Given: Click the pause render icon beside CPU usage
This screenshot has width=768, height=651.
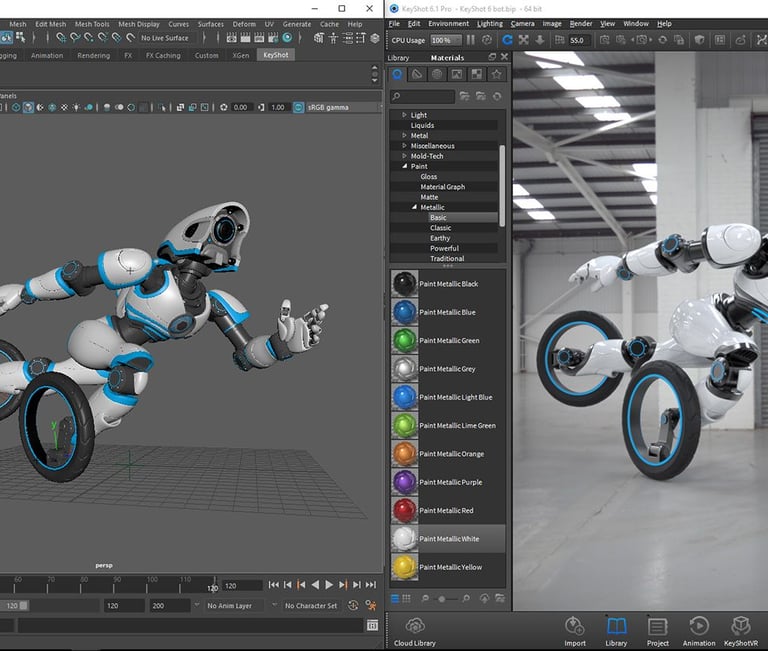Looking at the screenshot, I should pos(471,40).
